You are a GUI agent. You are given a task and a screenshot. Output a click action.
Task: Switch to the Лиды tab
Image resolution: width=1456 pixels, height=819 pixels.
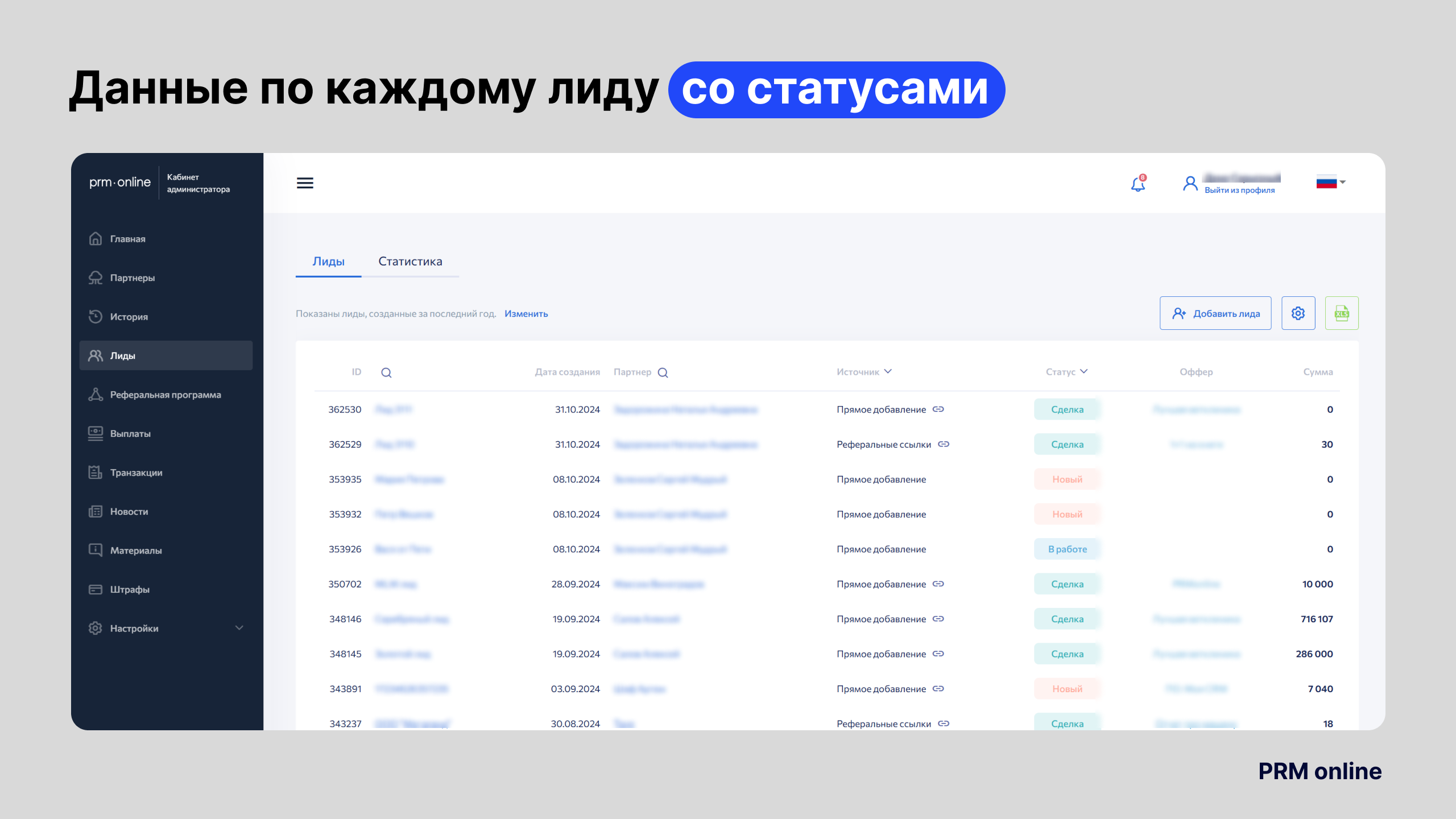[x=328, y=261]
